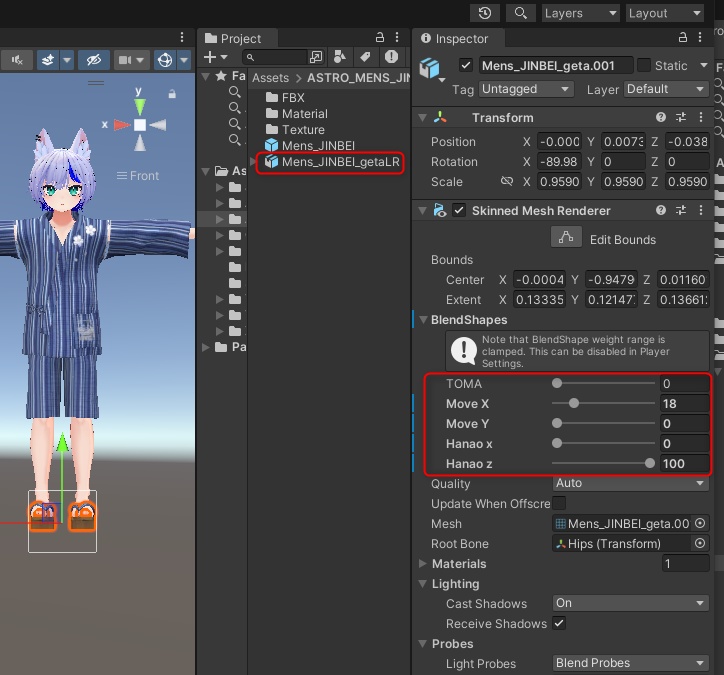Open Static flags dropdown arrow
This screenshot has width=724, height=675.
[703, 65]
